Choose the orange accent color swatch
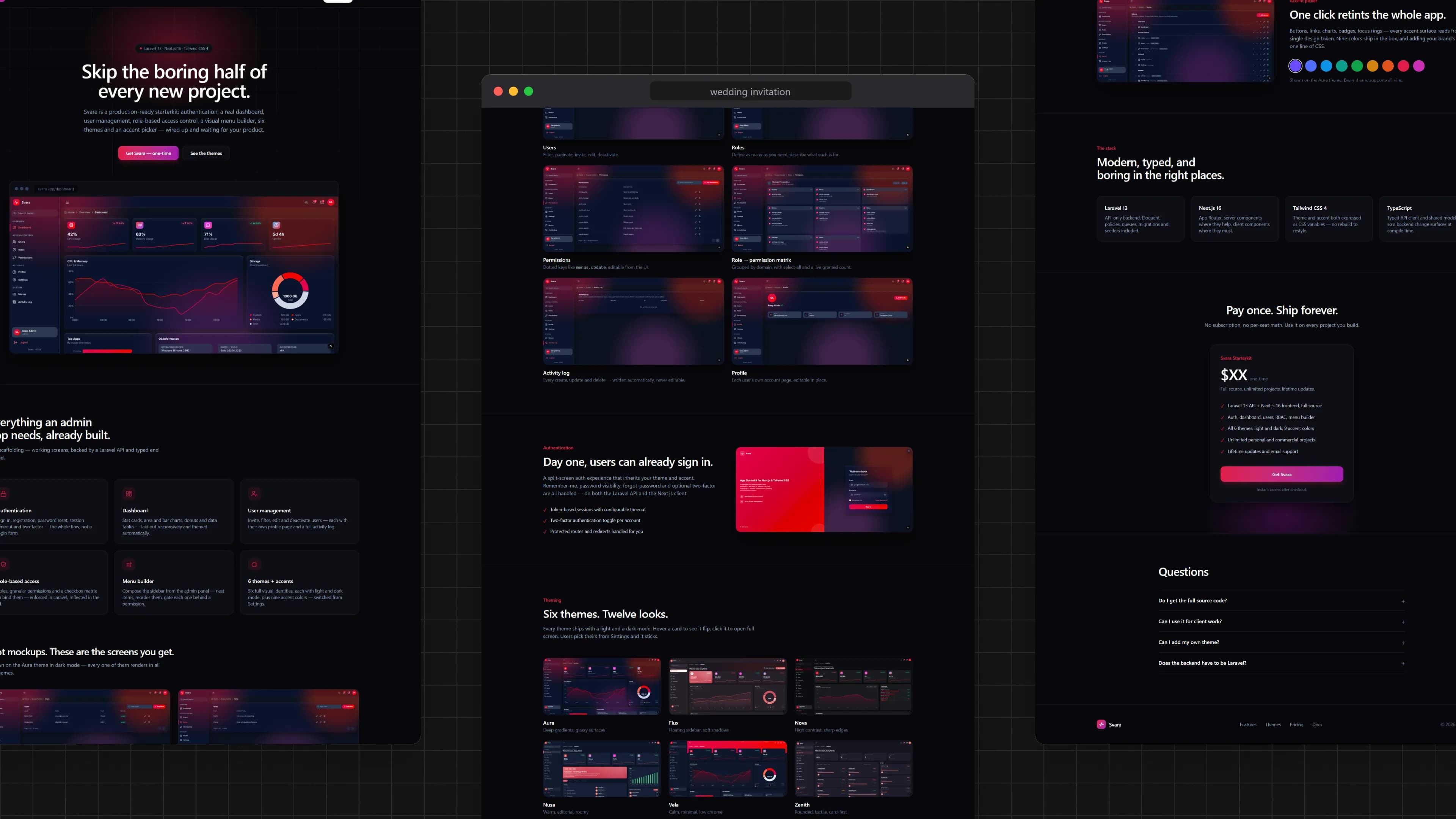This screenshot has height=819, width=1456. (1388, 66)
